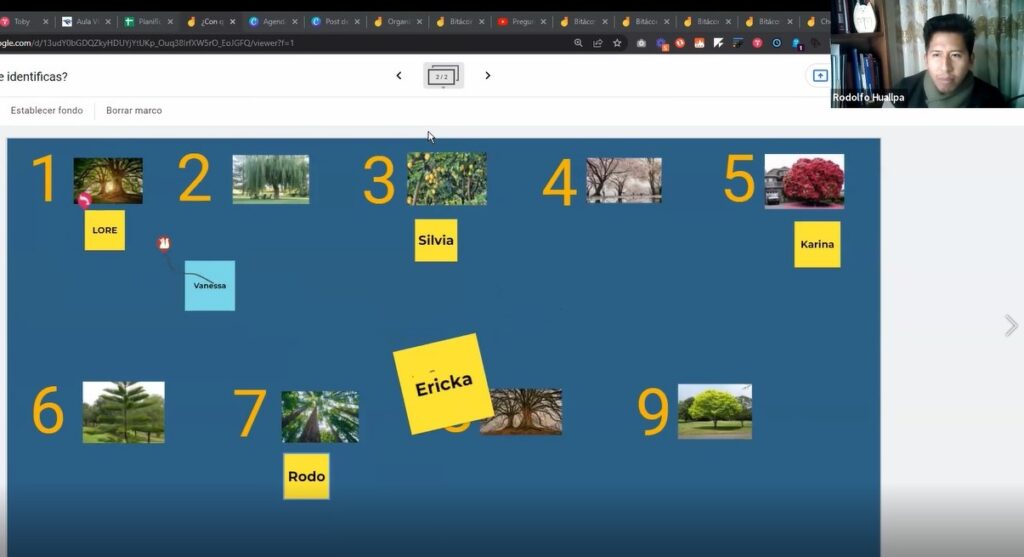
Task: Select the yellow 'Ericka' sticky note
Action: (x=443, y=384)
